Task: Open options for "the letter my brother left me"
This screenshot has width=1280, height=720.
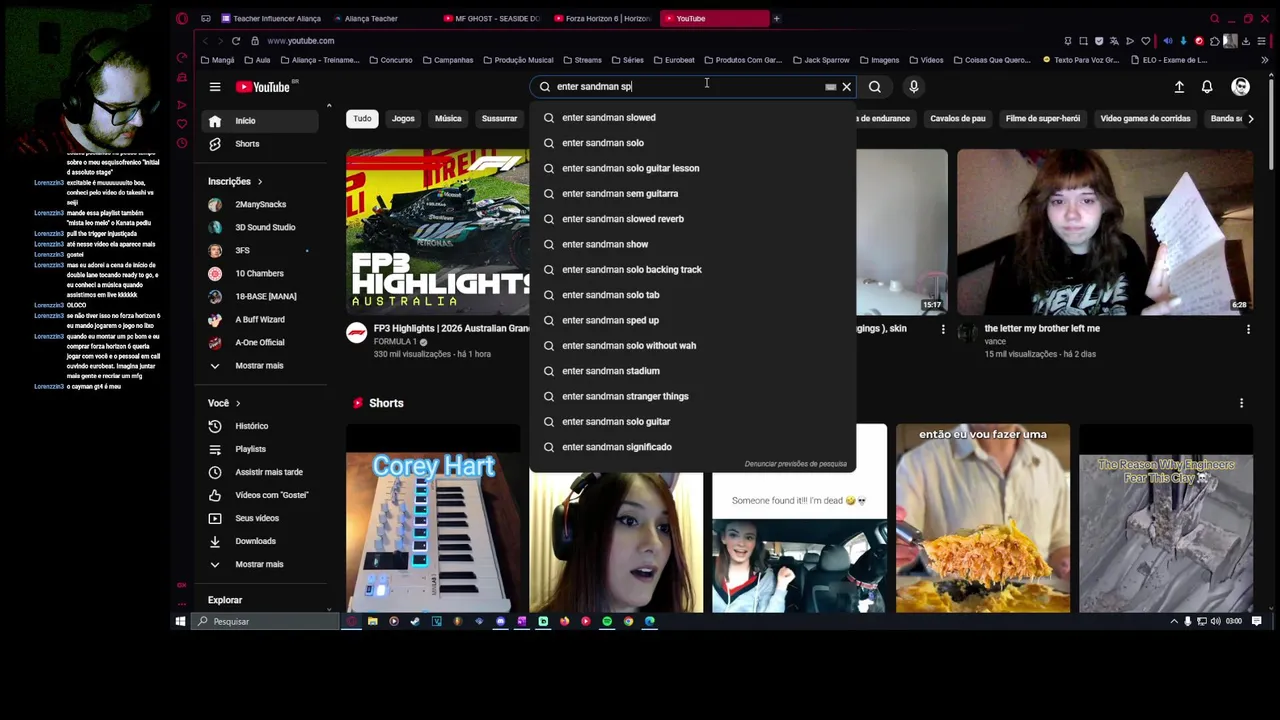Action: [1248, 329]
